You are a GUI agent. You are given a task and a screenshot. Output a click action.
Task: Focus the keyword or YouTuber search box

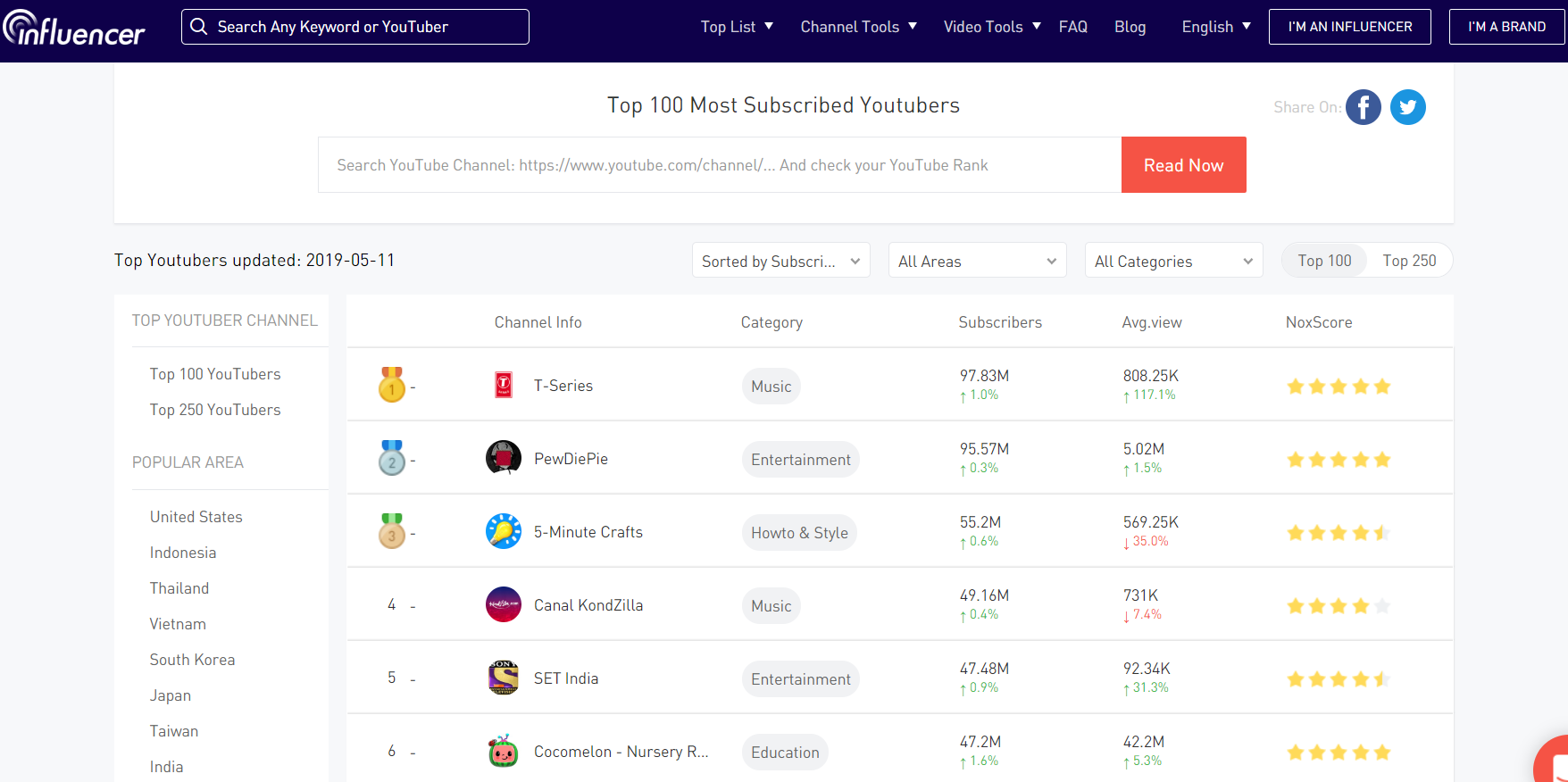[x=355, y=27]
